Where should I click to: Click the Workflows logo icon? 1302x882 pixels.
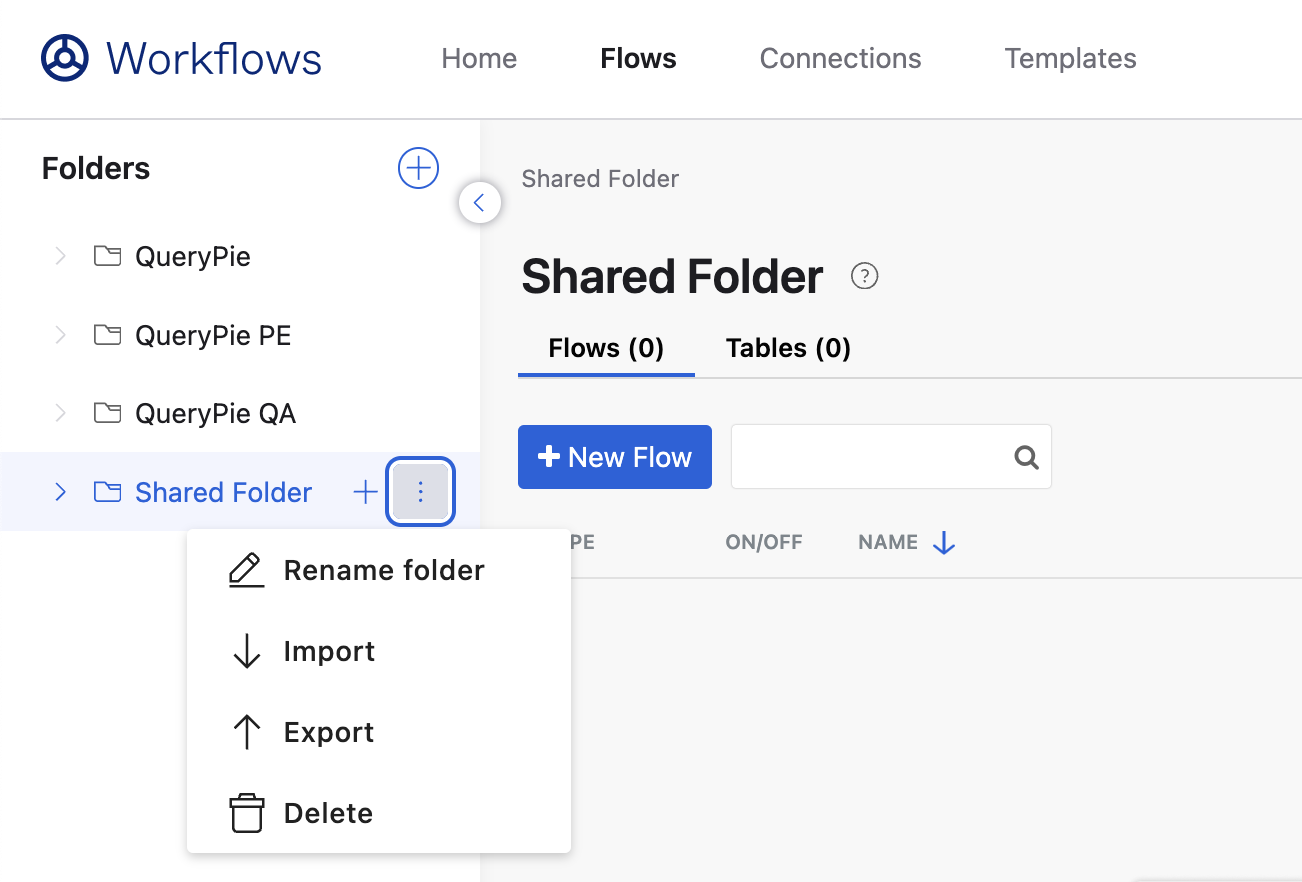[65, 58]
